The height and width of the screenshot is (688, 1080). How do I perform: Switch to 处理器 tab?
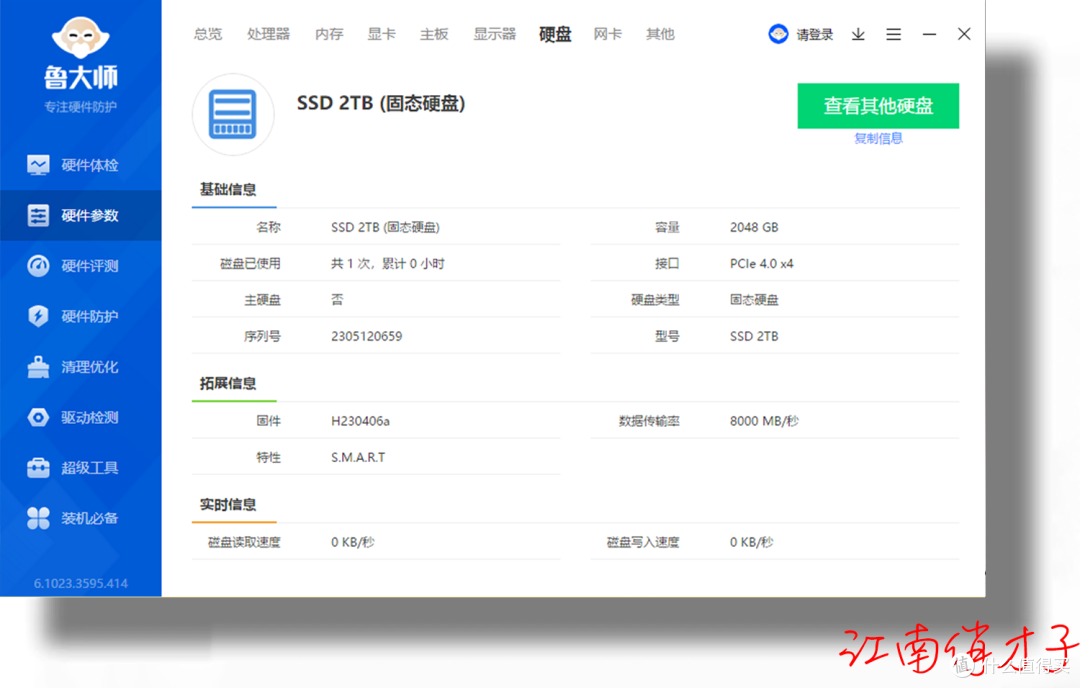pyautogui.click(x=269, y=34)
